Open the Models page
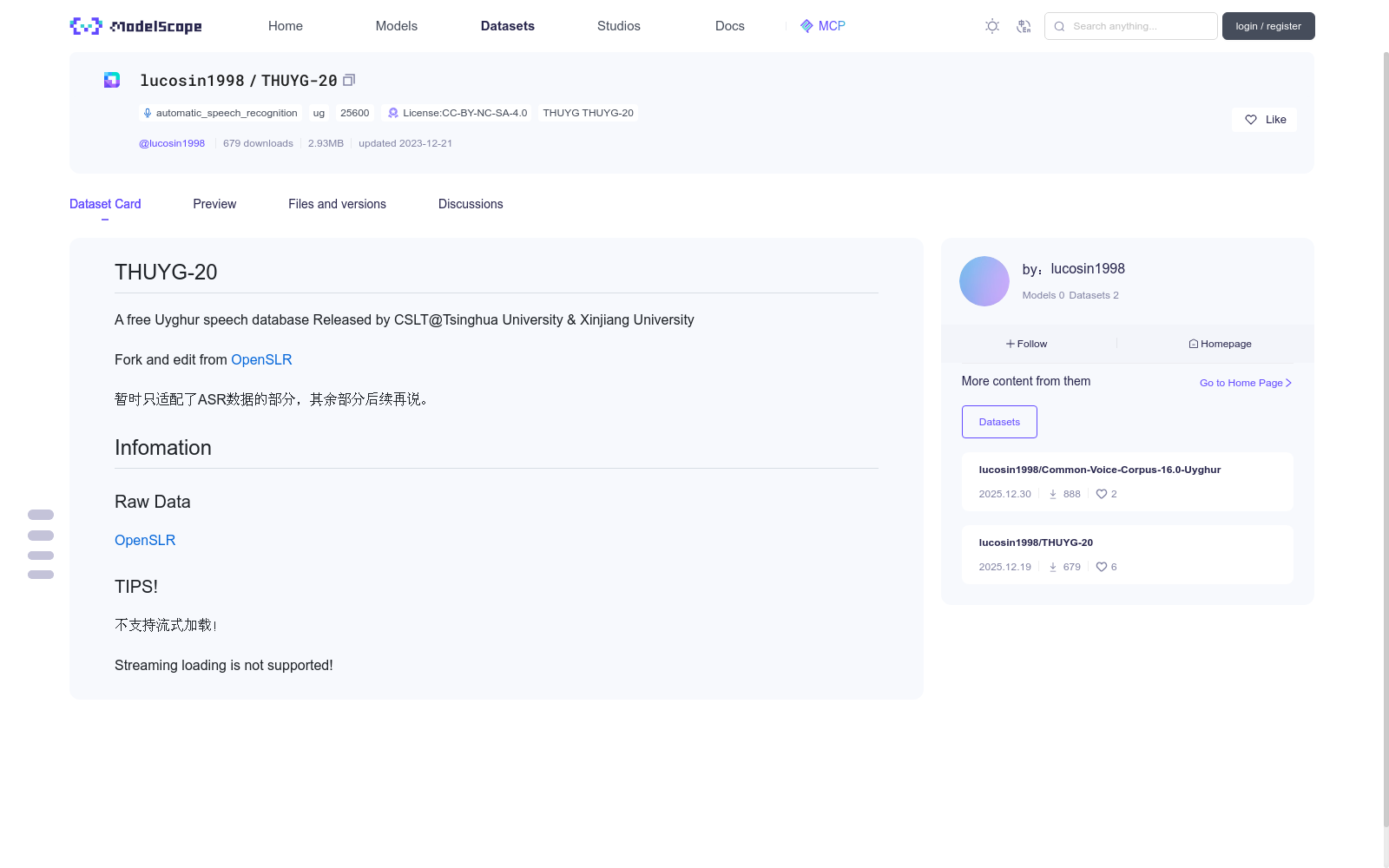The width and height of the screenshot is (1389, 868). (397, 26)
